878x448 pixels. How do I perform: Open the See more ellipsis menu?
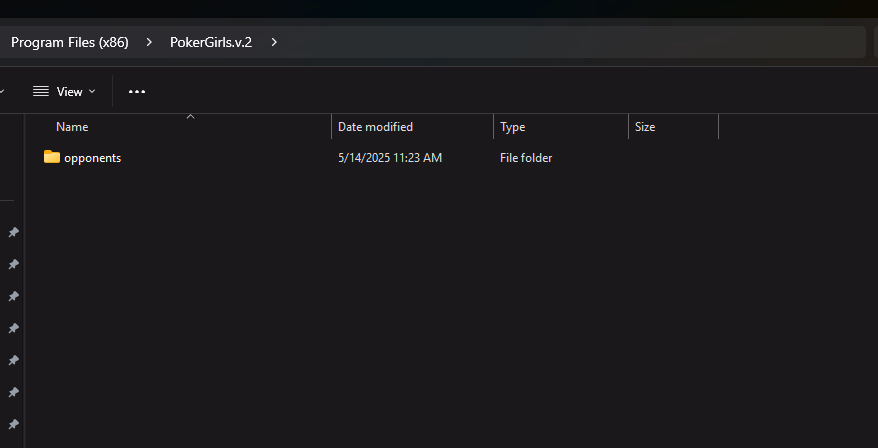click(137, 91)
